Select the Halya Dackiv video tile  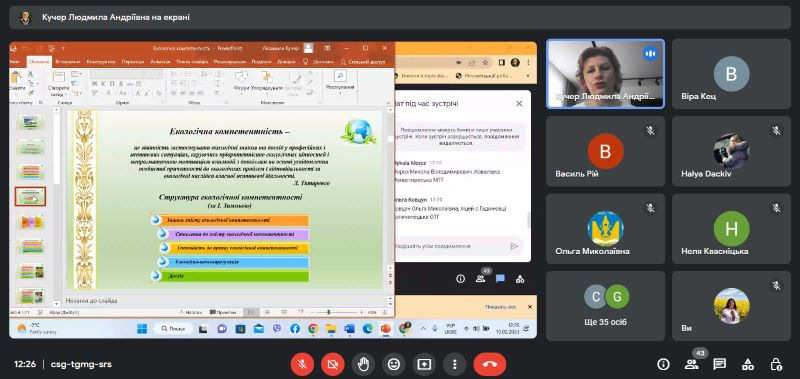pos(731,151)
